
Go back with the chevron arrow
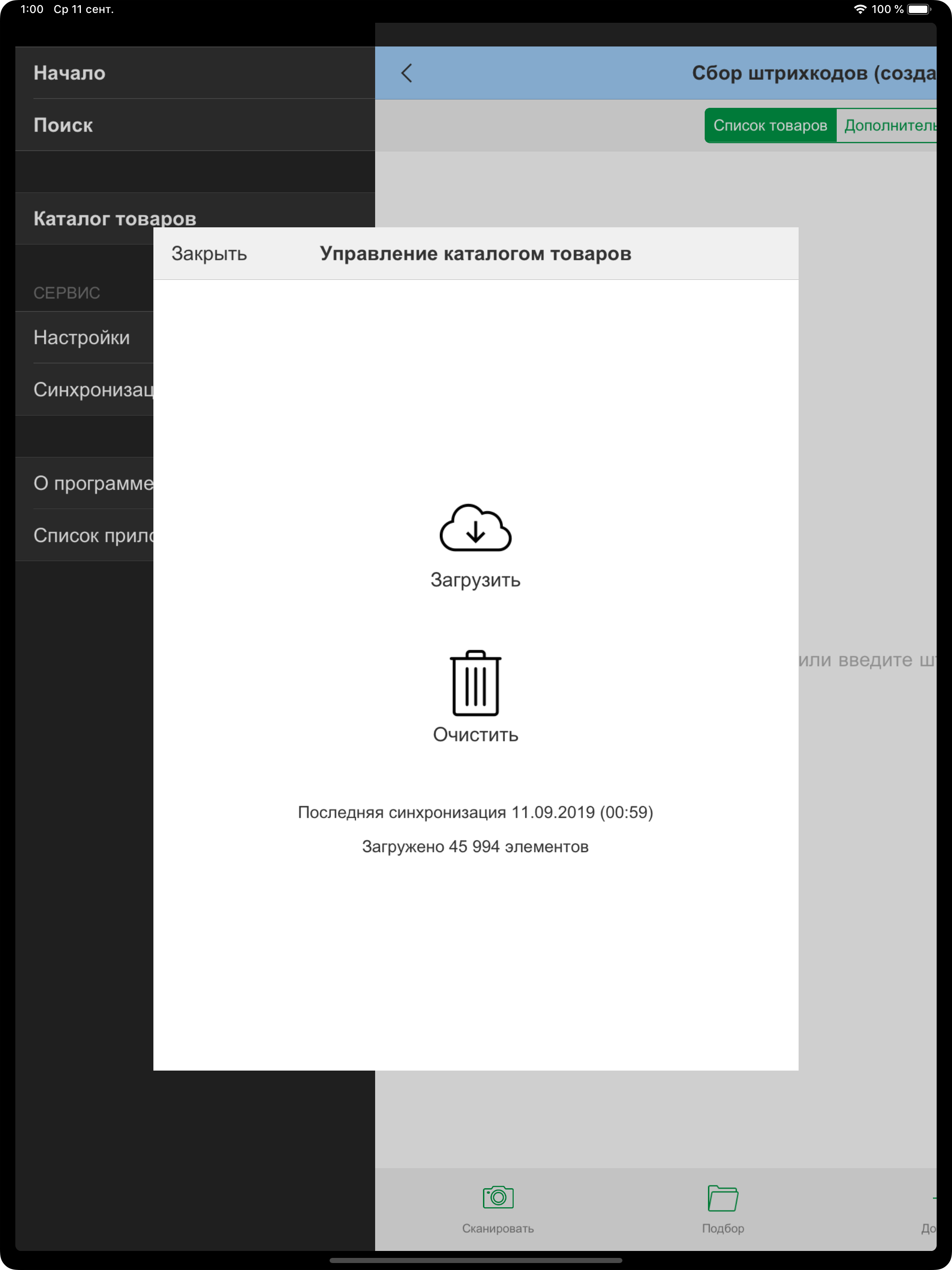[x=407, y=73]
